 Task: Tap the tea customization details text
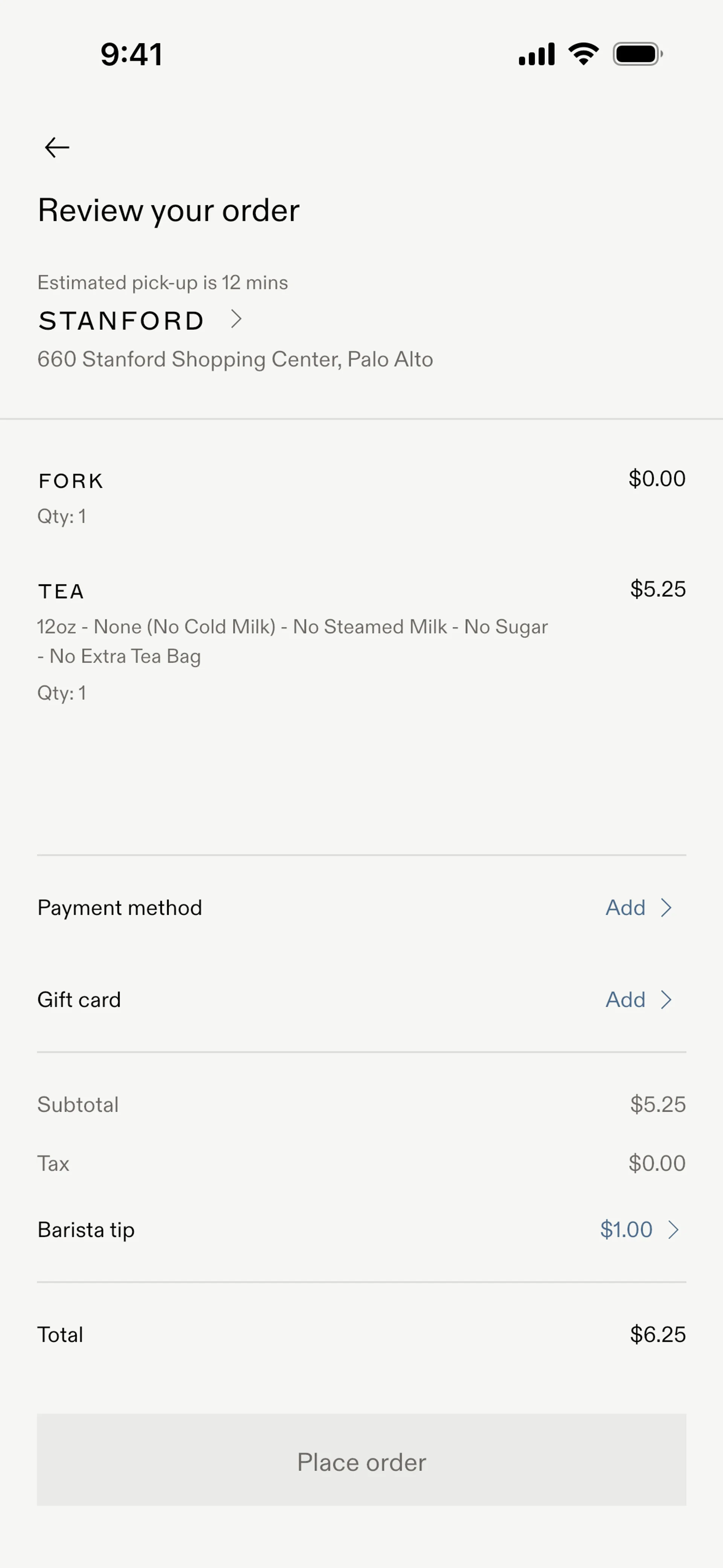pos(292,641)
